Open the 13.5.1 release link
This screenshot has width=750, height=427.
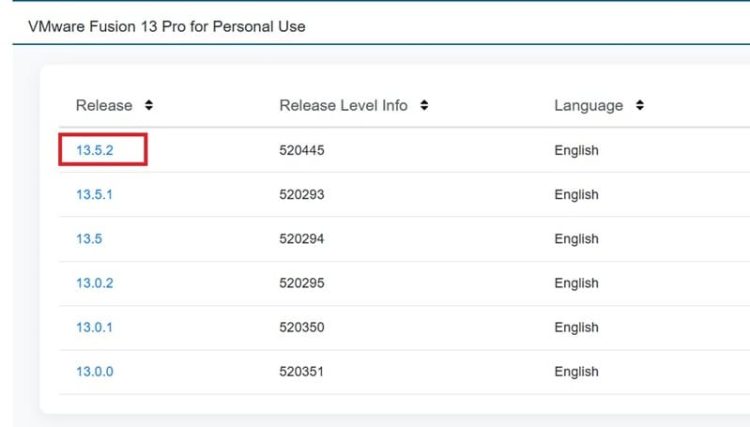click(94, 195)
